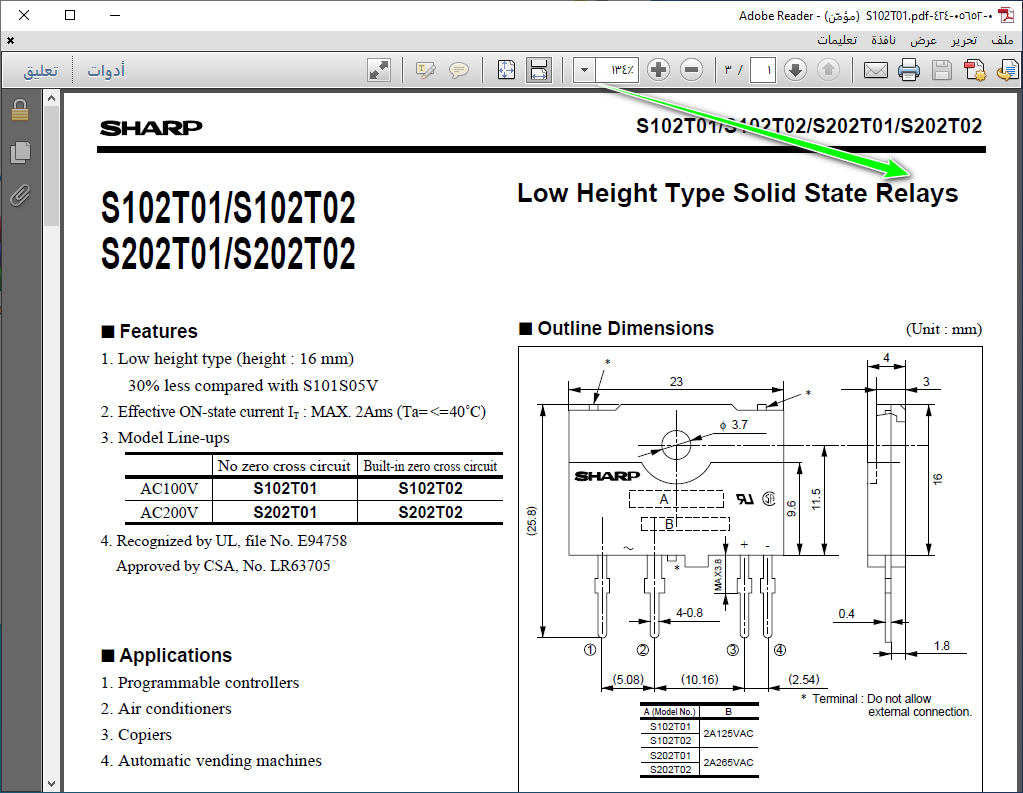Image resolution: width=1023 pixels, height=793 pixels.
Task: Open the تعليق (Comment) pane
Action: click(40, 70)
